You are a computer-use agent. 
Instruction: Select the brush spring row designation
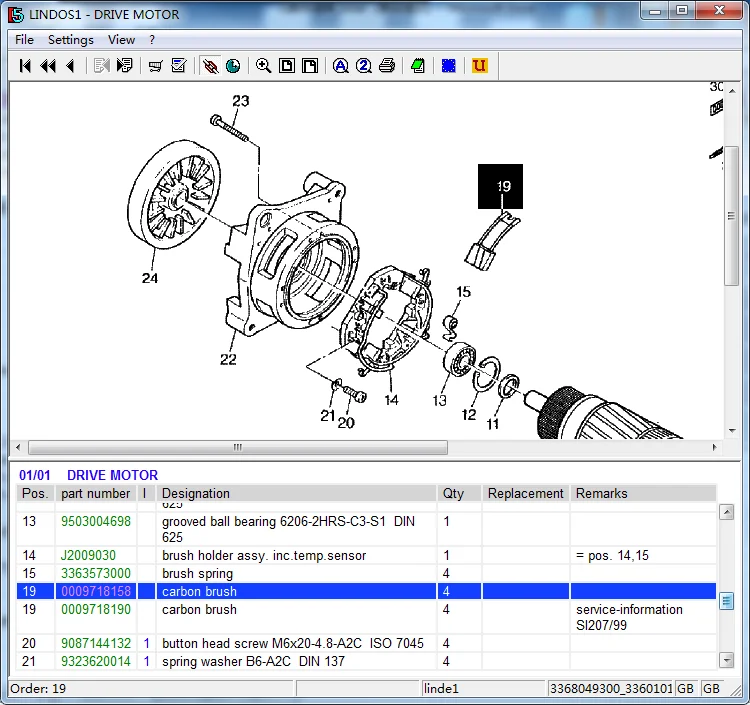coord(198,573)
